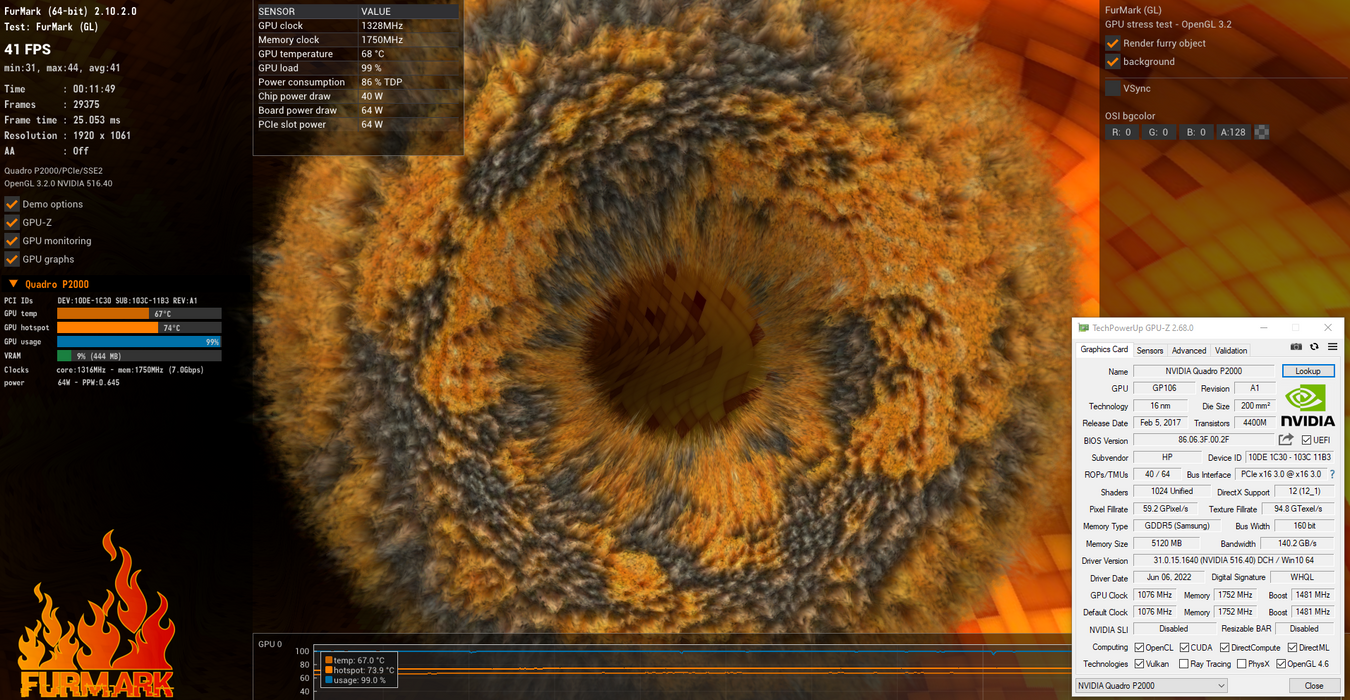Click the GPU hotspot 74°C bar

pyautogui.click(x=108, y=328)
